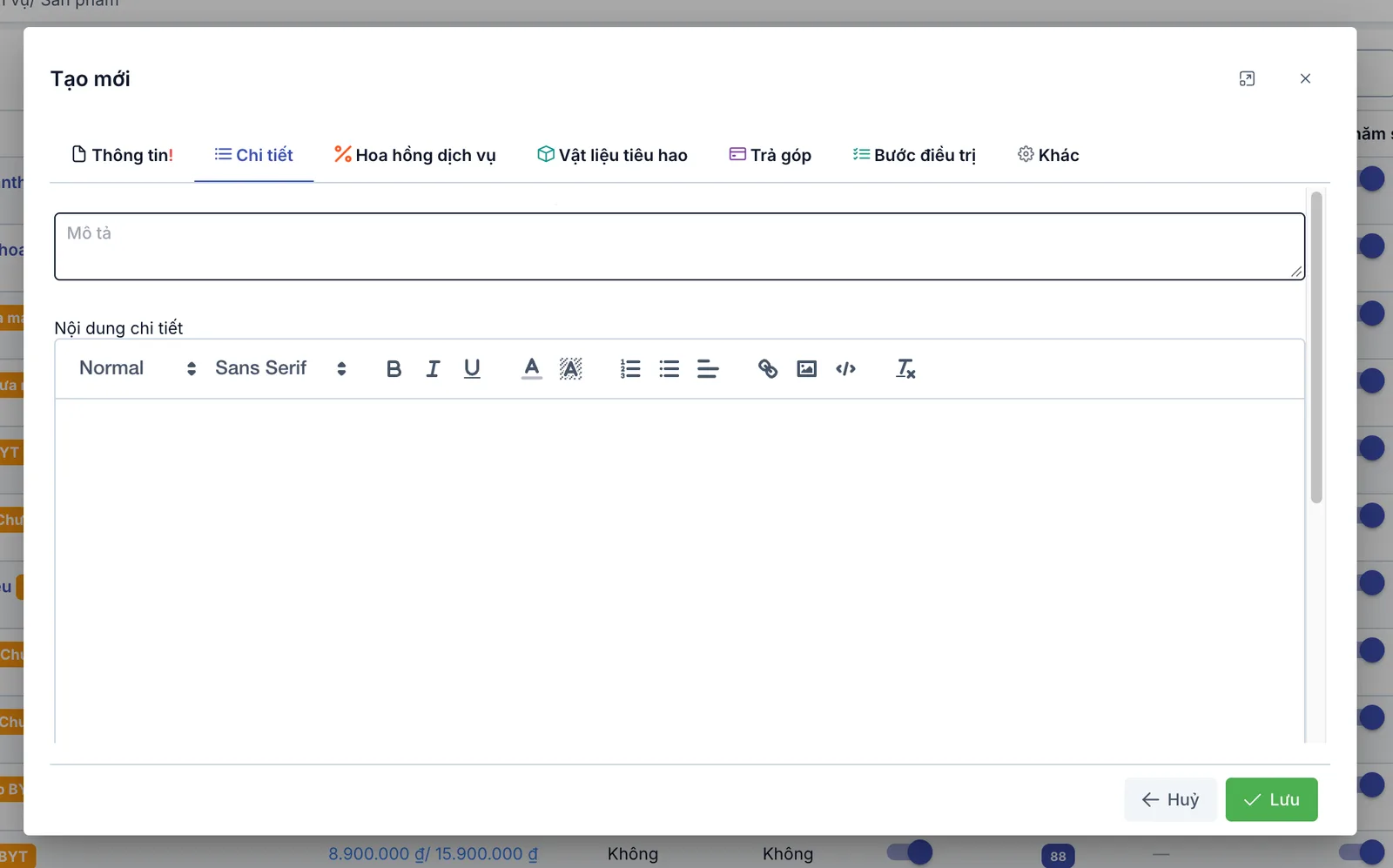
Task: Open the Normal heading size dropdown
Action: coord(138,368)
